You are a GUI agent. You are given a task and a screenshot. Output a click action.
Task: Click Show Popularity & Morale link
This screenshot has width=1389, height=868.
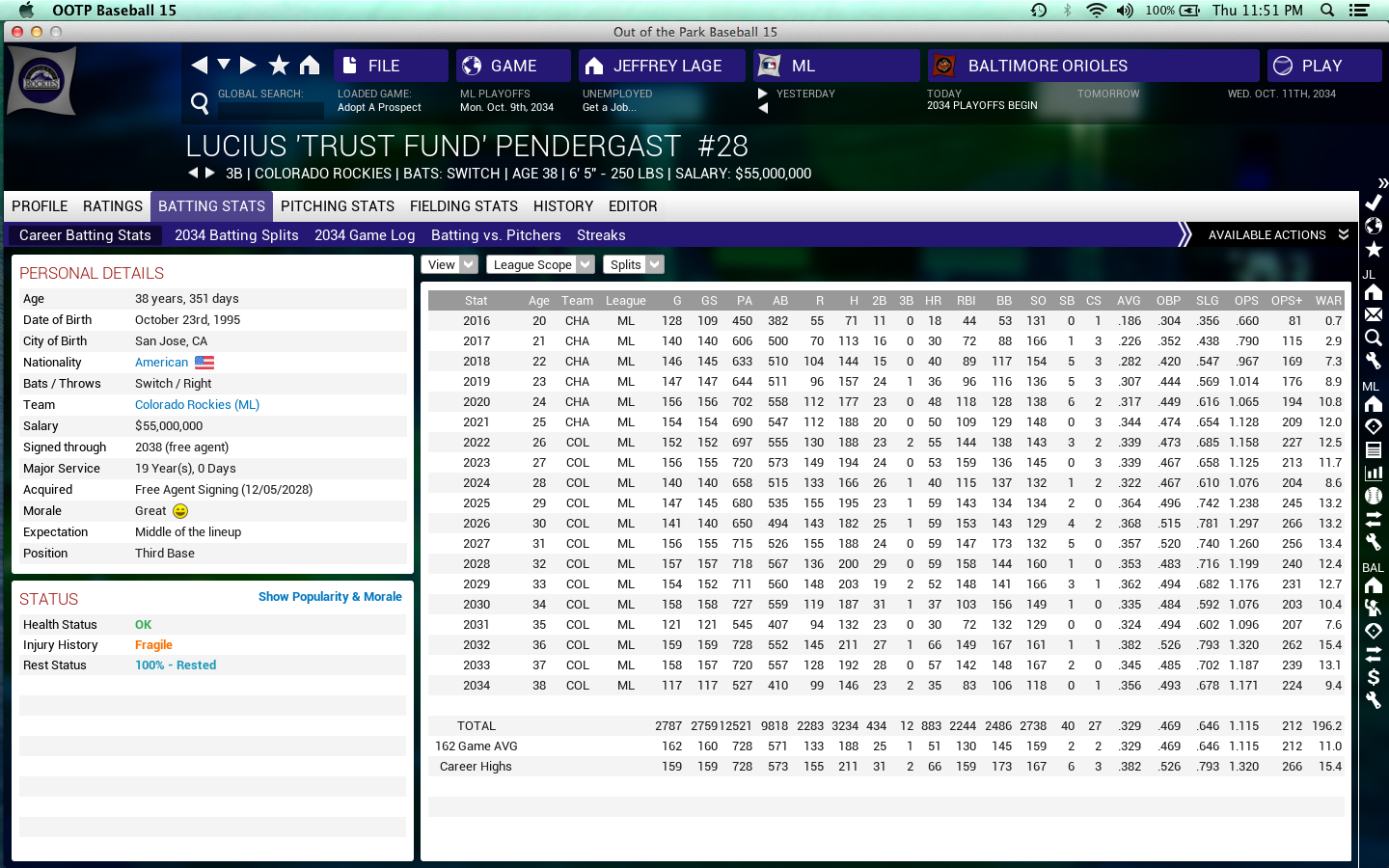point(330,597)
